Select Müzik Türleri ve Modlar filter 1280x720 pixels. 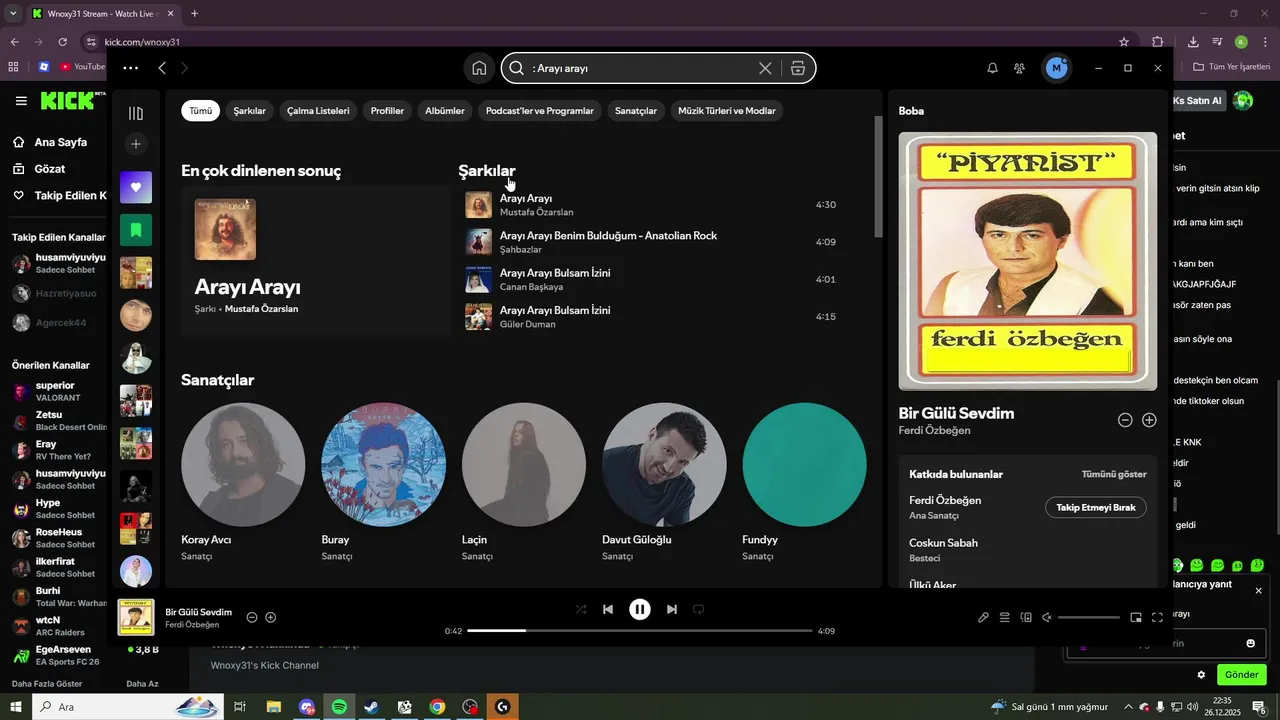pyautogui.click(x=727, y=111)
